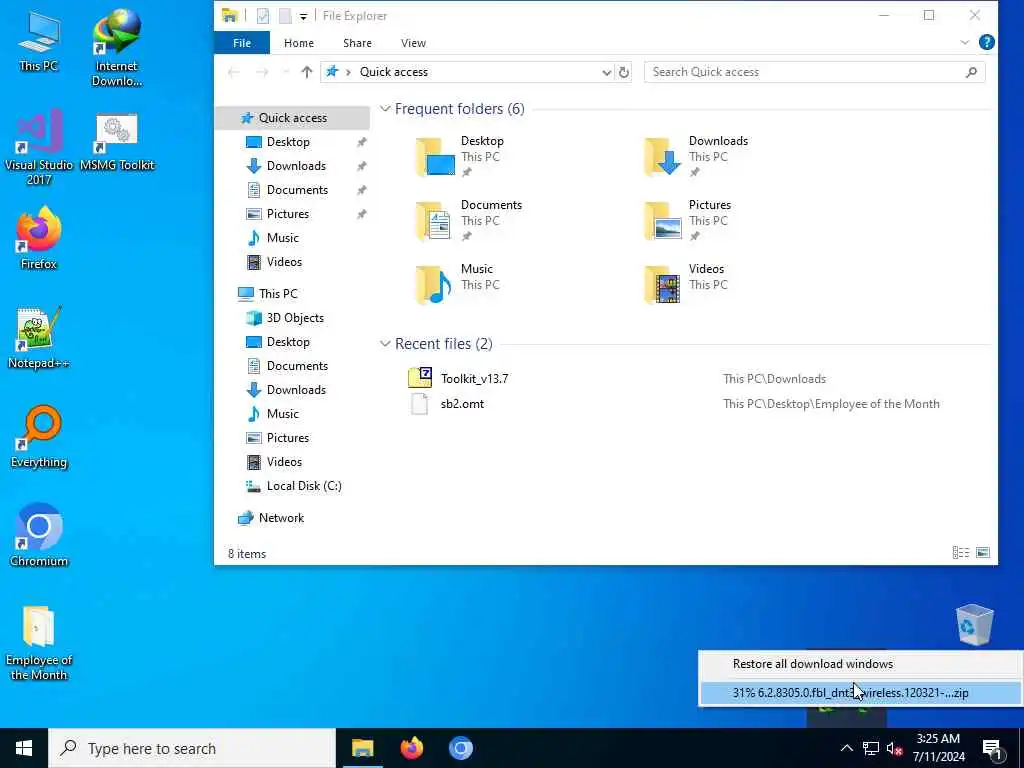Open File Explorer from taskbar
The height and width of the screenshot is (768, 1024).
[362, 748]
